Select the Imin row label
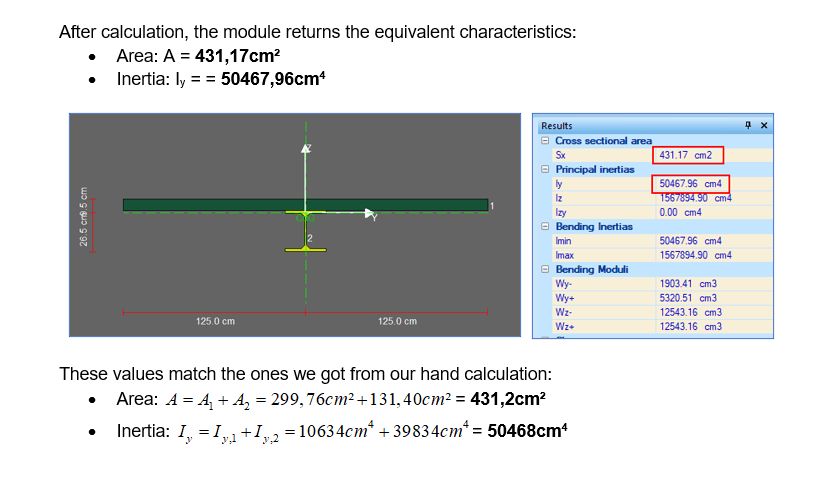Image resolution: width=834 pixels, height=496 pixels. tap(564, 241)
